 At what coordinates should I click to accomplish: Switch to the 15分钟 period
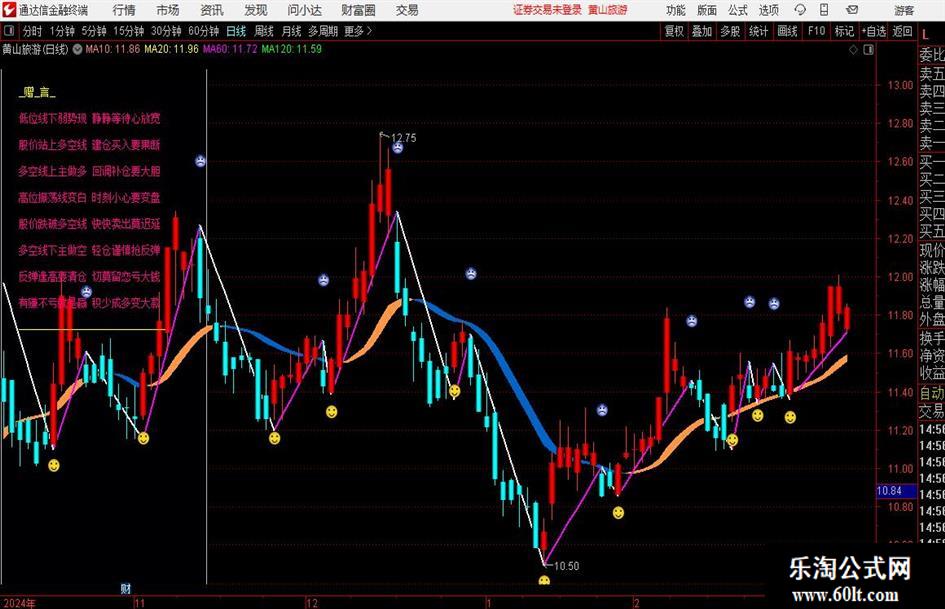[128, 31]
